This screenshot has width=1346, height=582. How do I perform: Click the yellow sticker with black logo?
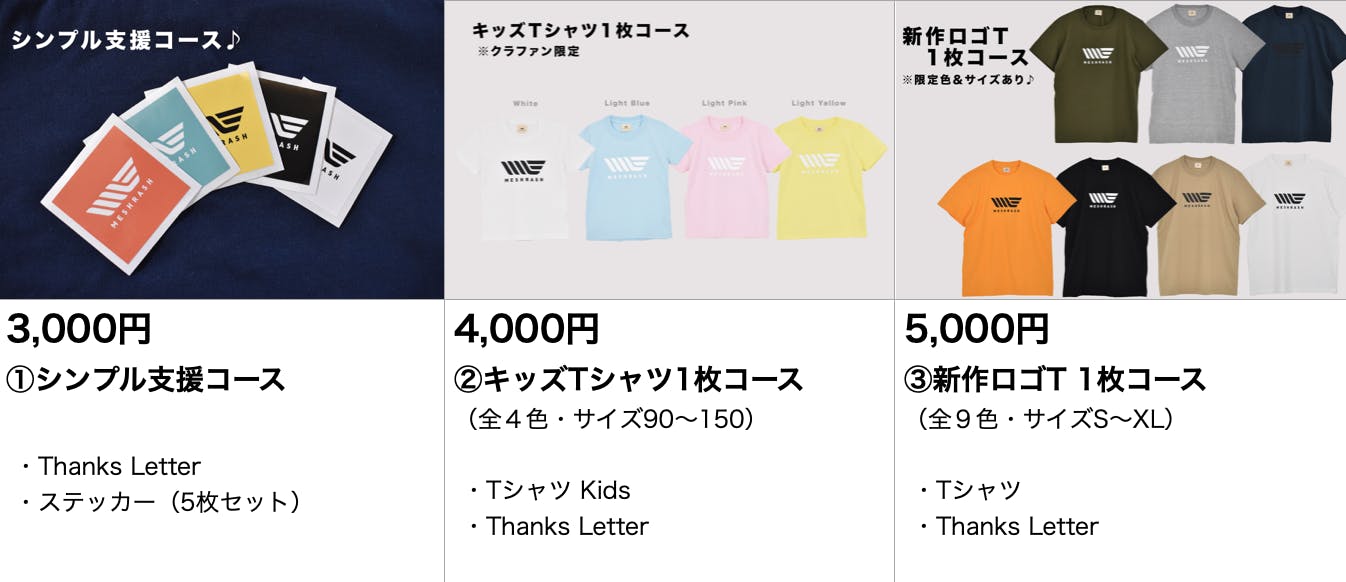click(x=232, y=120)
